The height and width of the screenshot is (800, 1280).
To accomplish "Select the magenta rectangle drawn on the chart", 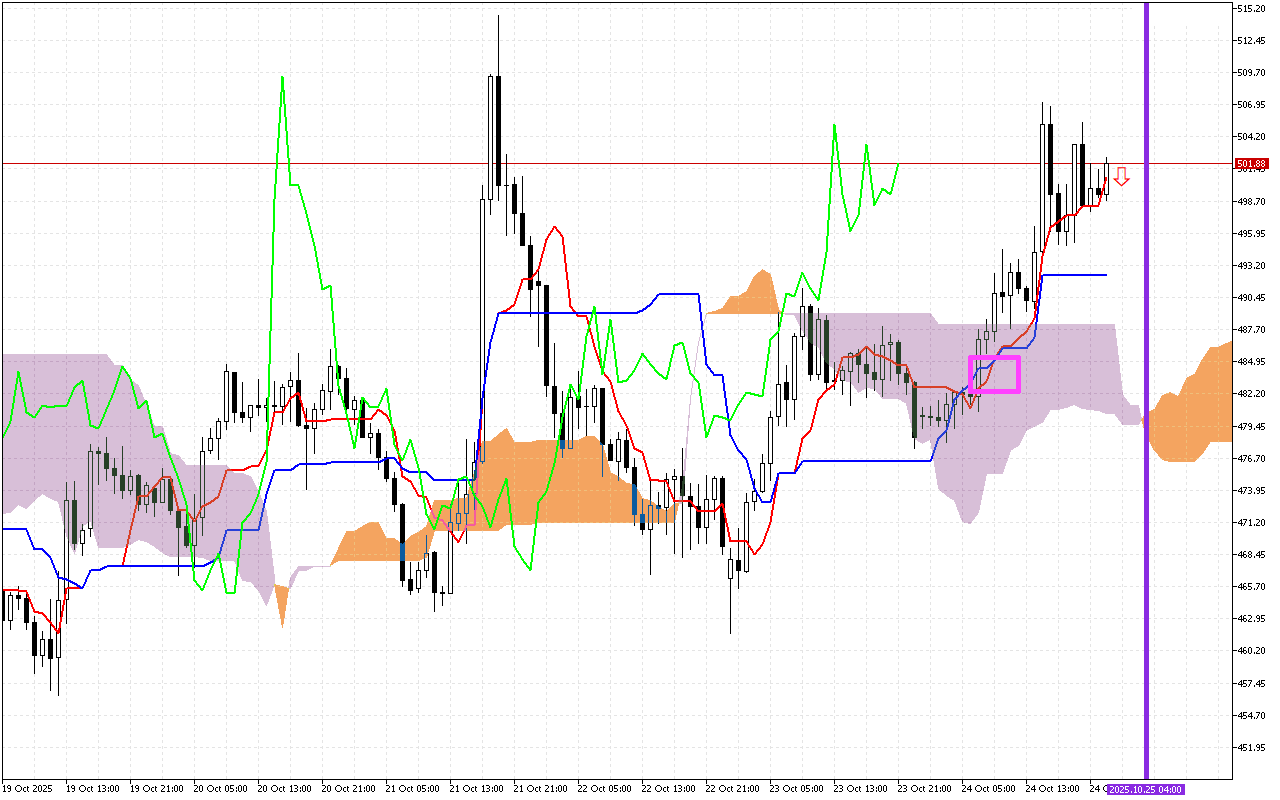I will tap(994, 357).
